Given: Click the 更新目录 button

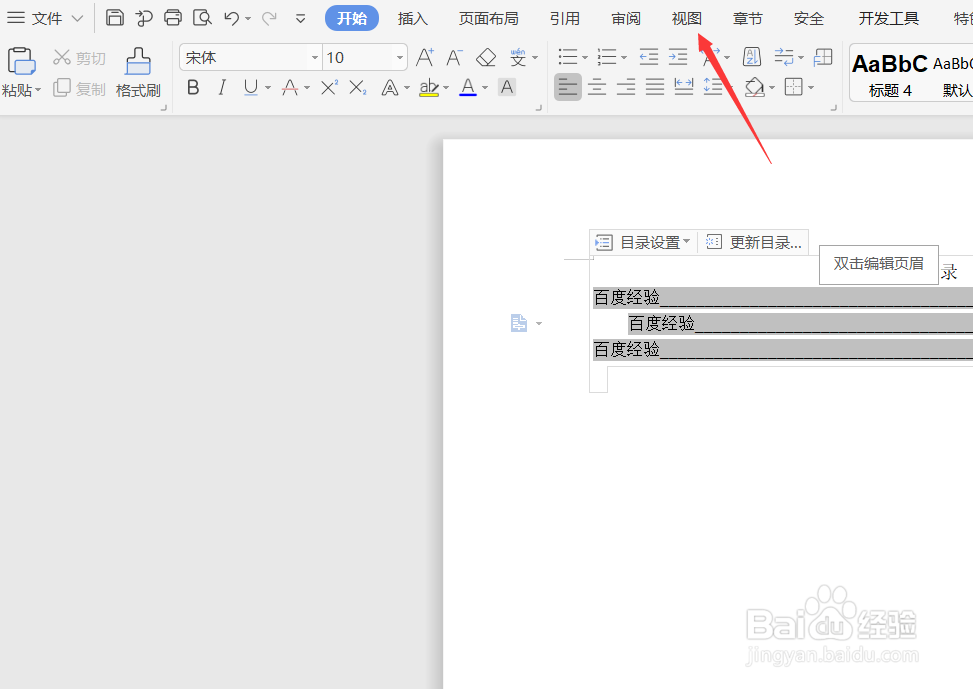Looking at the screenshot, I should (x=753, y=242).
